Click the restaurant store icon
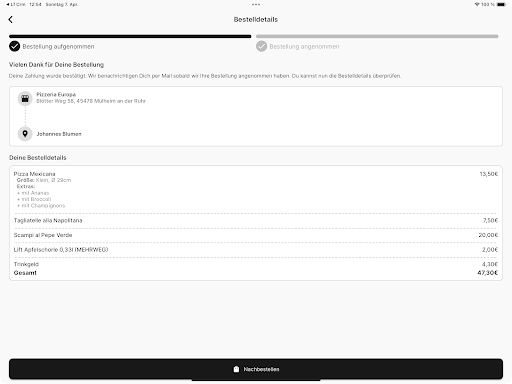512x384 pixels. click(25, 99)
